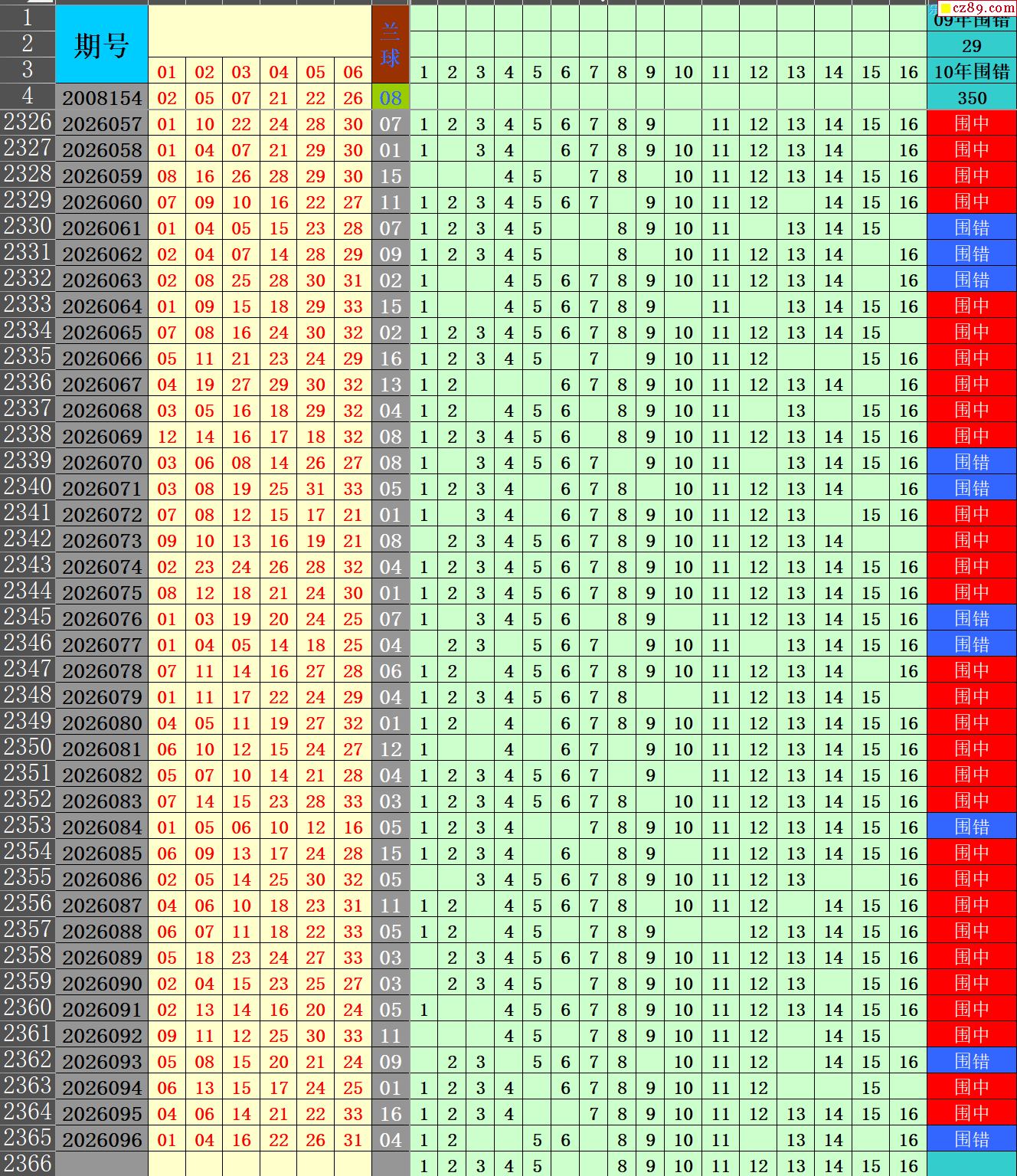Screen dimensions: 1017x1176
Task: Select period cell 2026096
Action: [x=102, y=1139]
